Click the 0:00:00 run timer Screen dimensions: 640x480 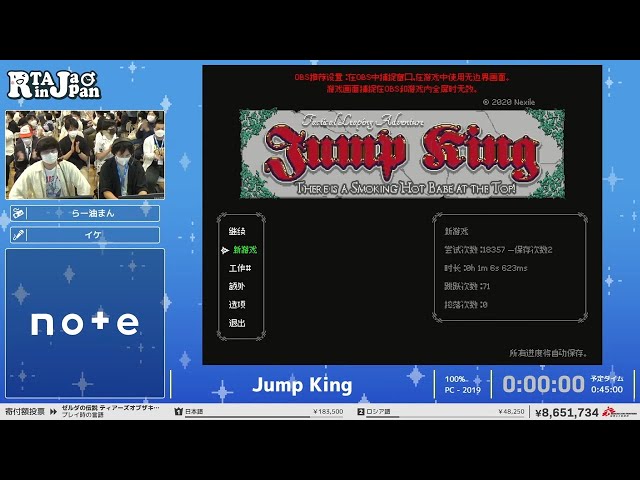tap(543, 384)
